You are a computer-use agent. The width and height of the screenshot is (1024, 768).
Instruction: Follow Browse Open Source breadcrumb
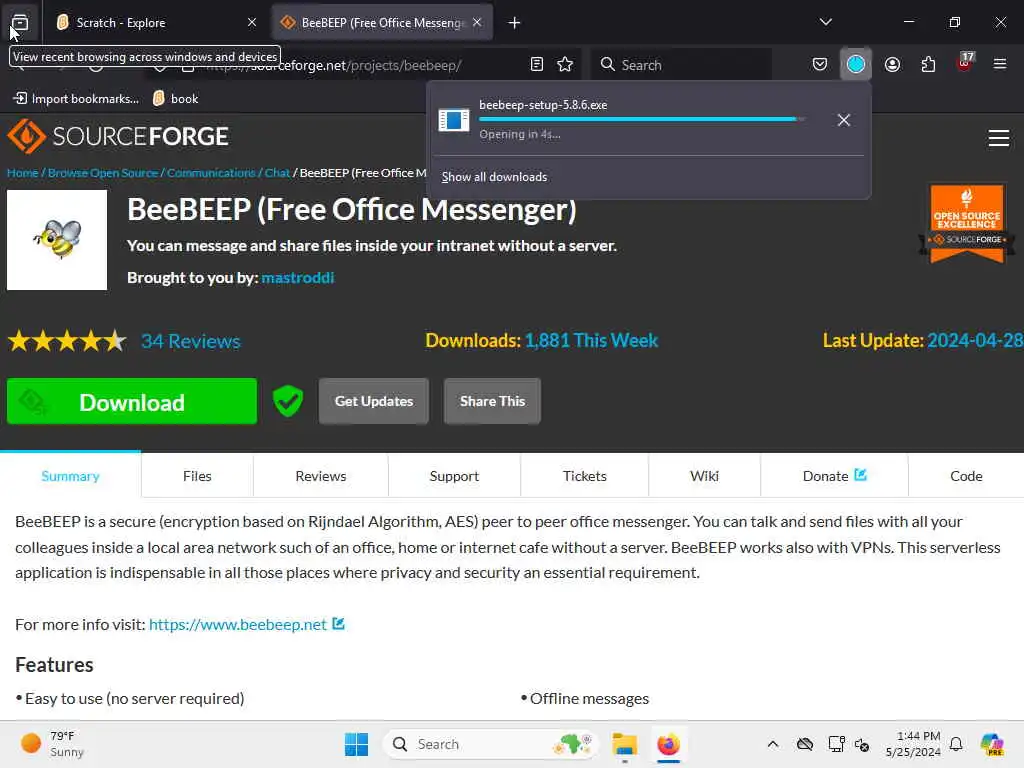coord(103,173)
